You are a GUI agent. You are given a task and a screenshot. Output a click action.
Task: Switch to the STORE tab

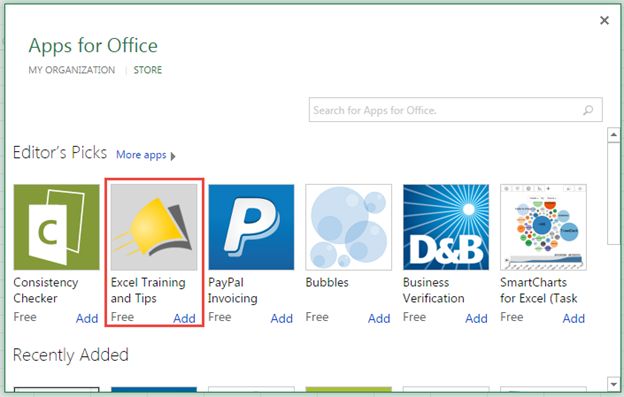point(148,70)
